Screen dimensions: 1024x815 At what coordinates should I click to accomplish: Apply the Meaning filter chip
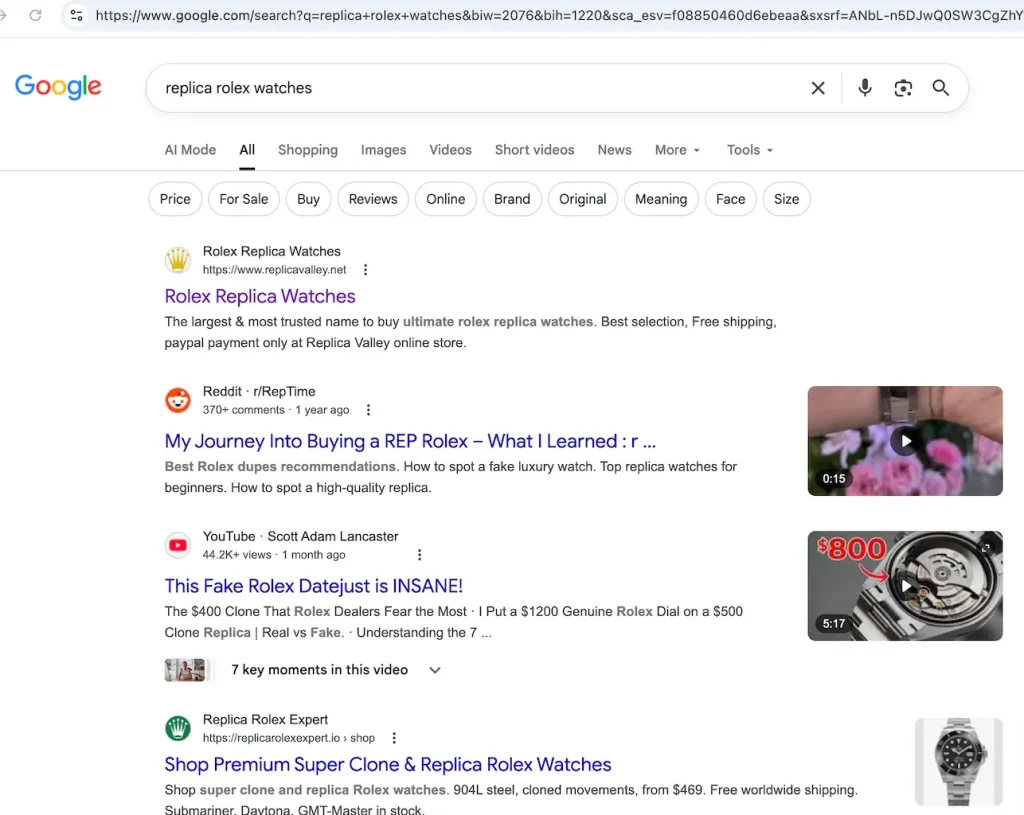pos(661,199)
